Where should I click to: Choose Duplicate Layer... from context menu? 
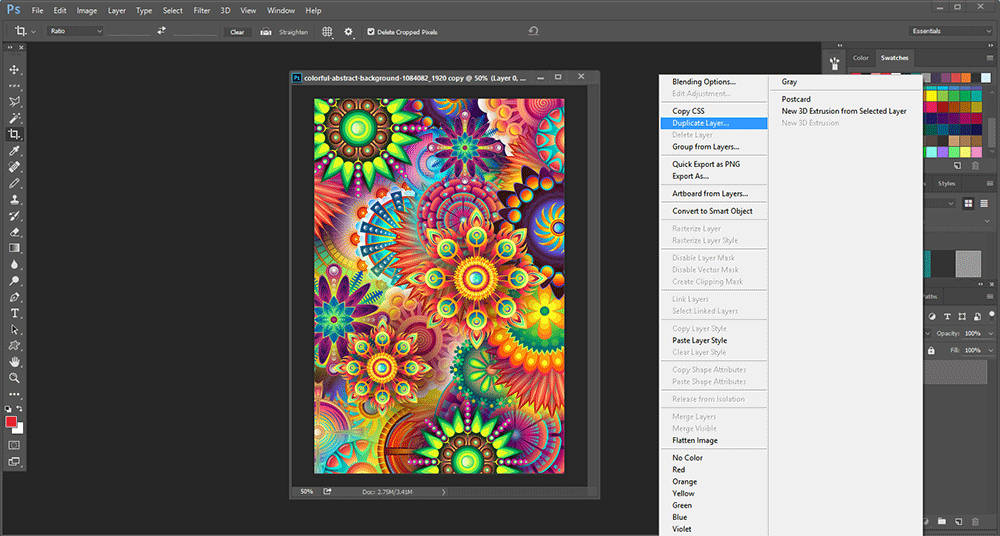(x=714, y=123)
